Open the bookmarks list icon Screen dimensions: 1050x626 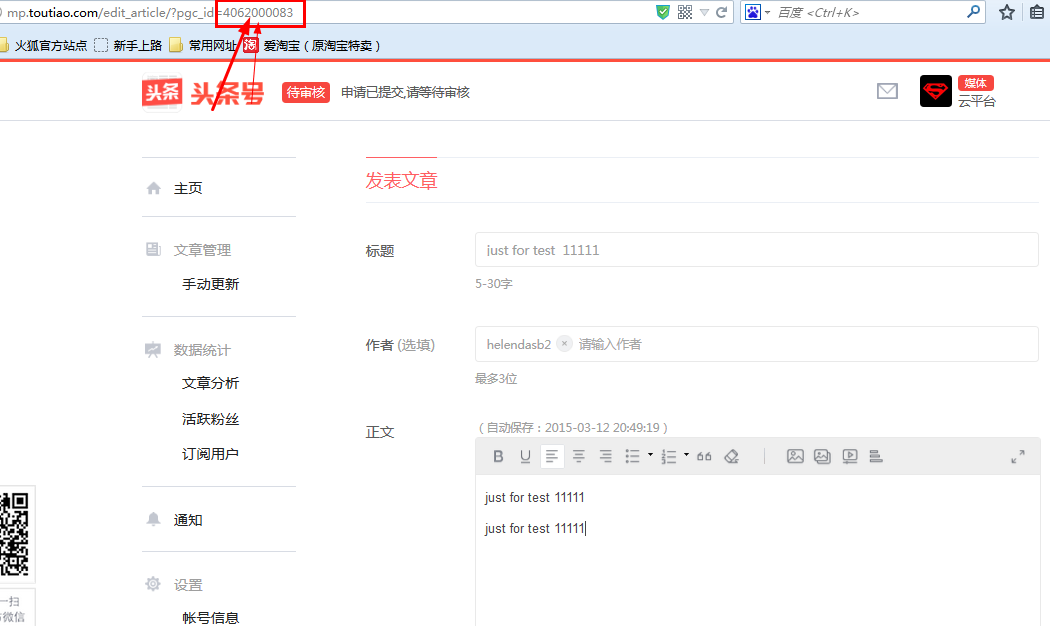[x=1037, y=12]
